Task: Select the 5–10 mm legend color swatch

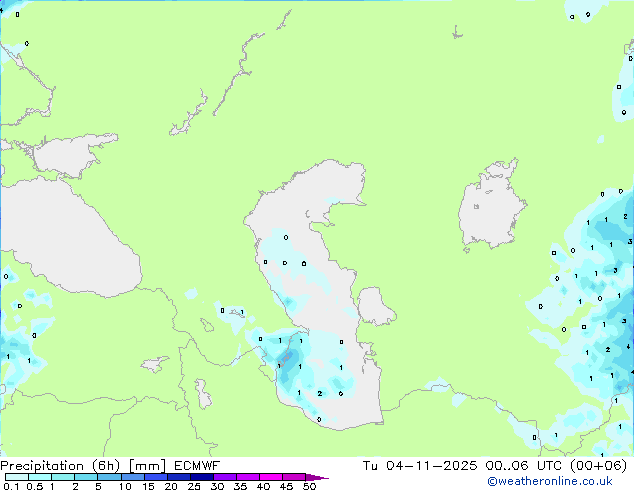Action: [109, 477]
